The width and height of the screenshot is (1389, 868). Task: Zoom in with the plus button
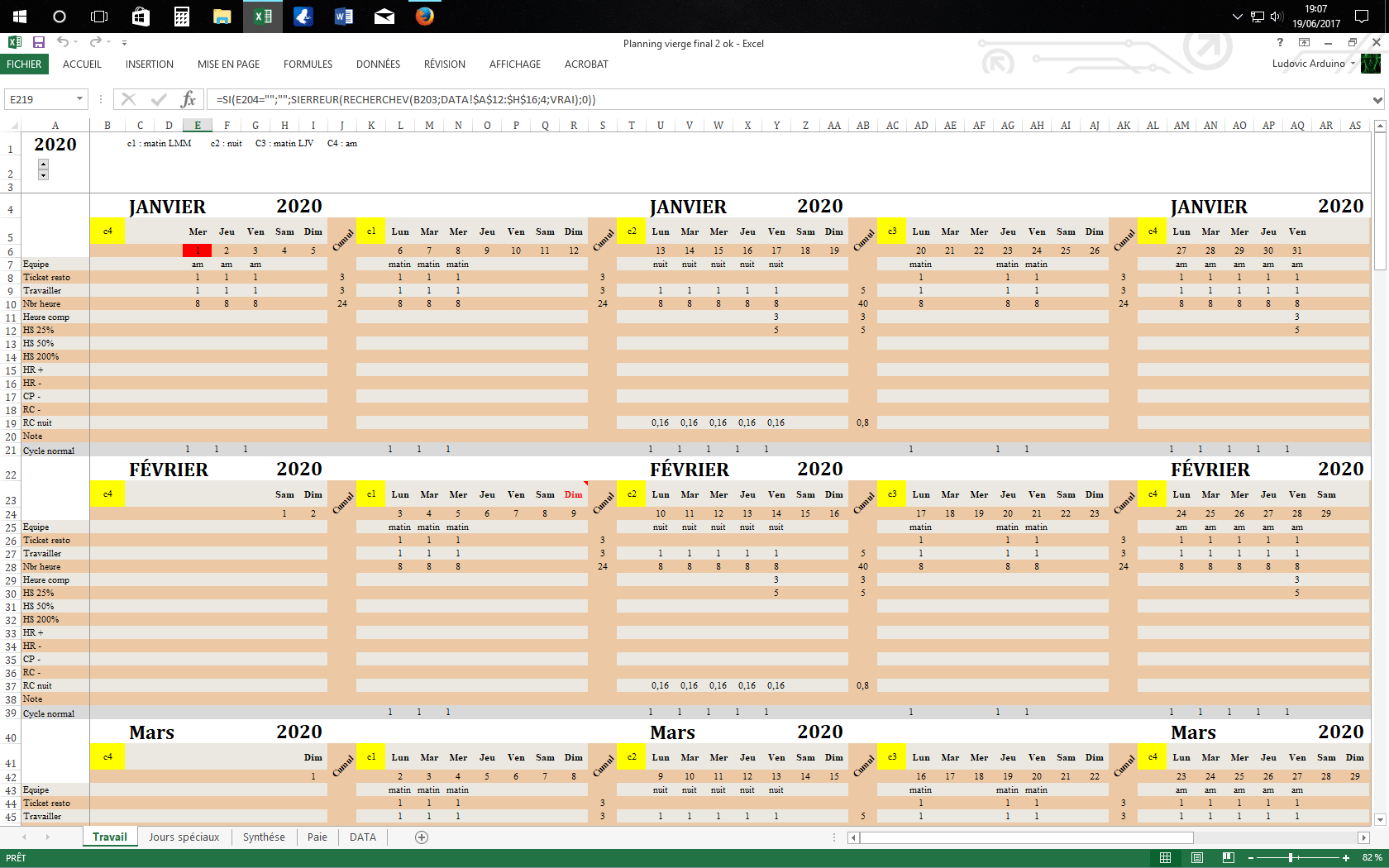coord(1345,858)
